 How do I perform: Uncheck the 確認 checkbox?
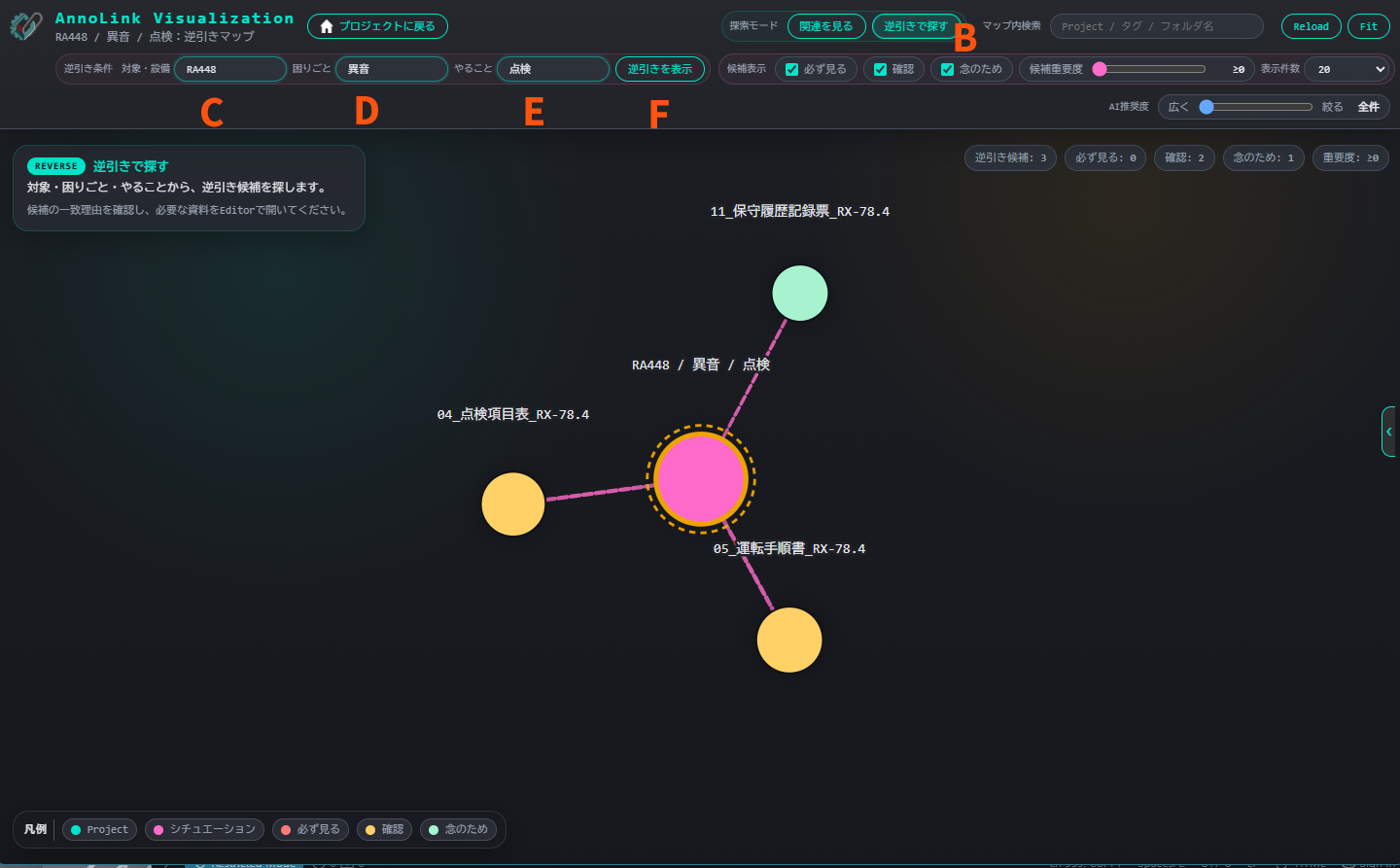881,69
